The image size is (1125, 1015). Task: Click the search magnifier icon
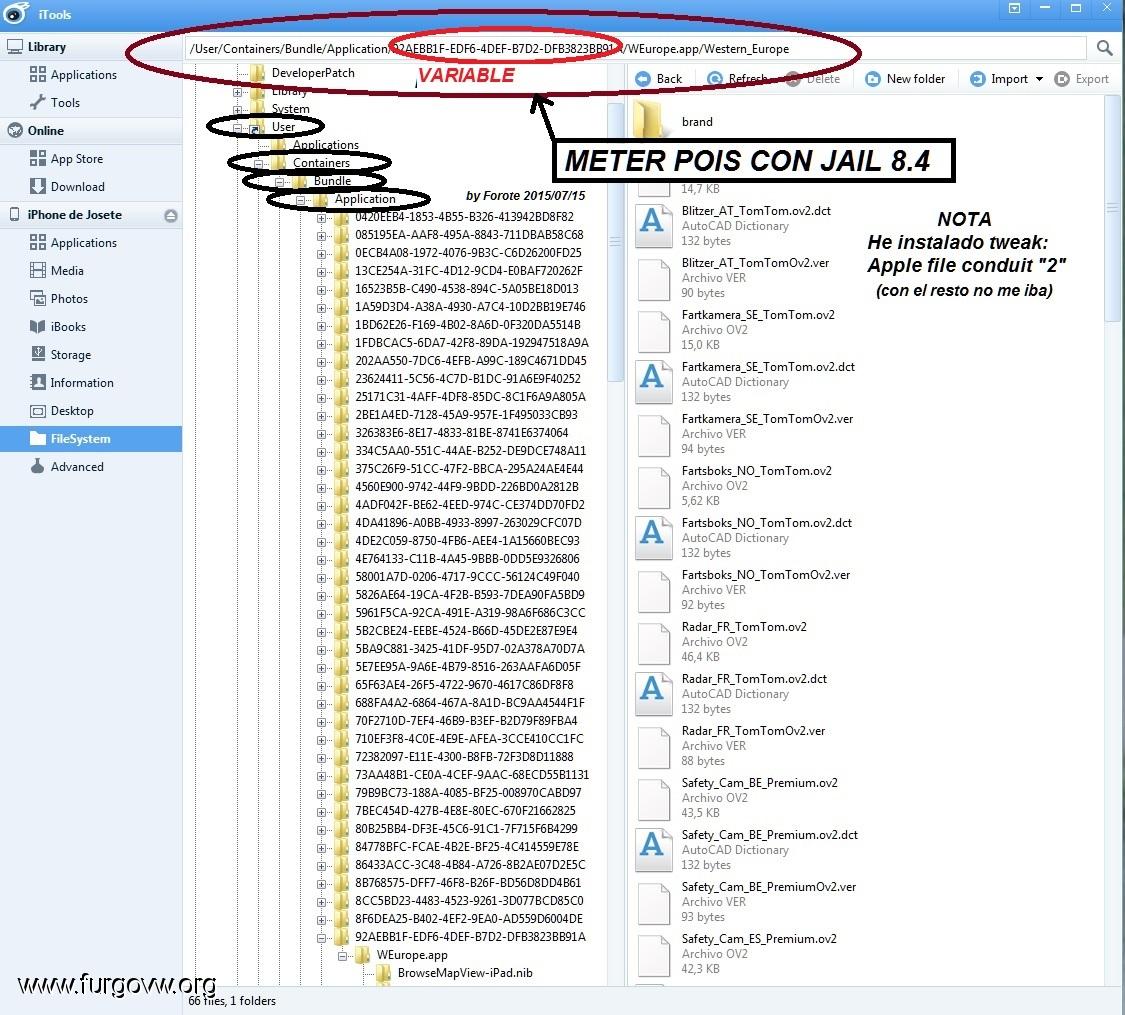(x=1104, y=48)
